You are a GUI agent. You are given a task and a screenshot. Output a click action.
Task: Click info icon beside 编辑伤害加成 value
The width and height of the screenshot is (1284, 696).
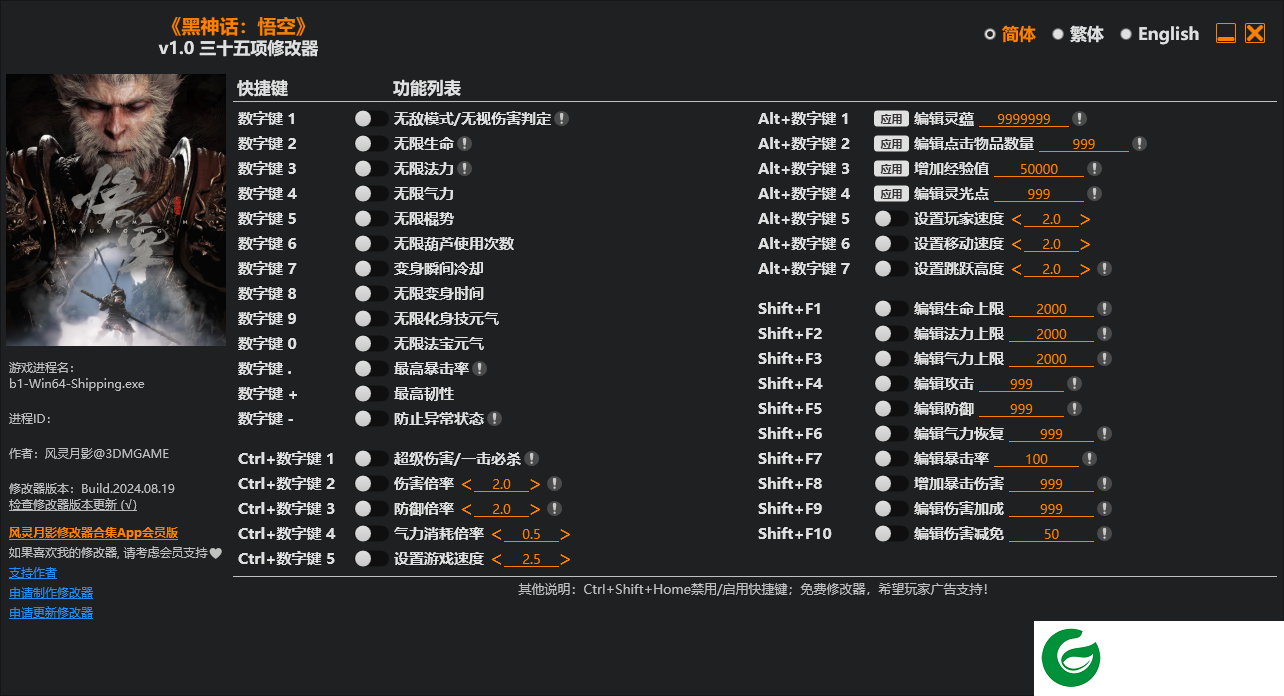1104,509
